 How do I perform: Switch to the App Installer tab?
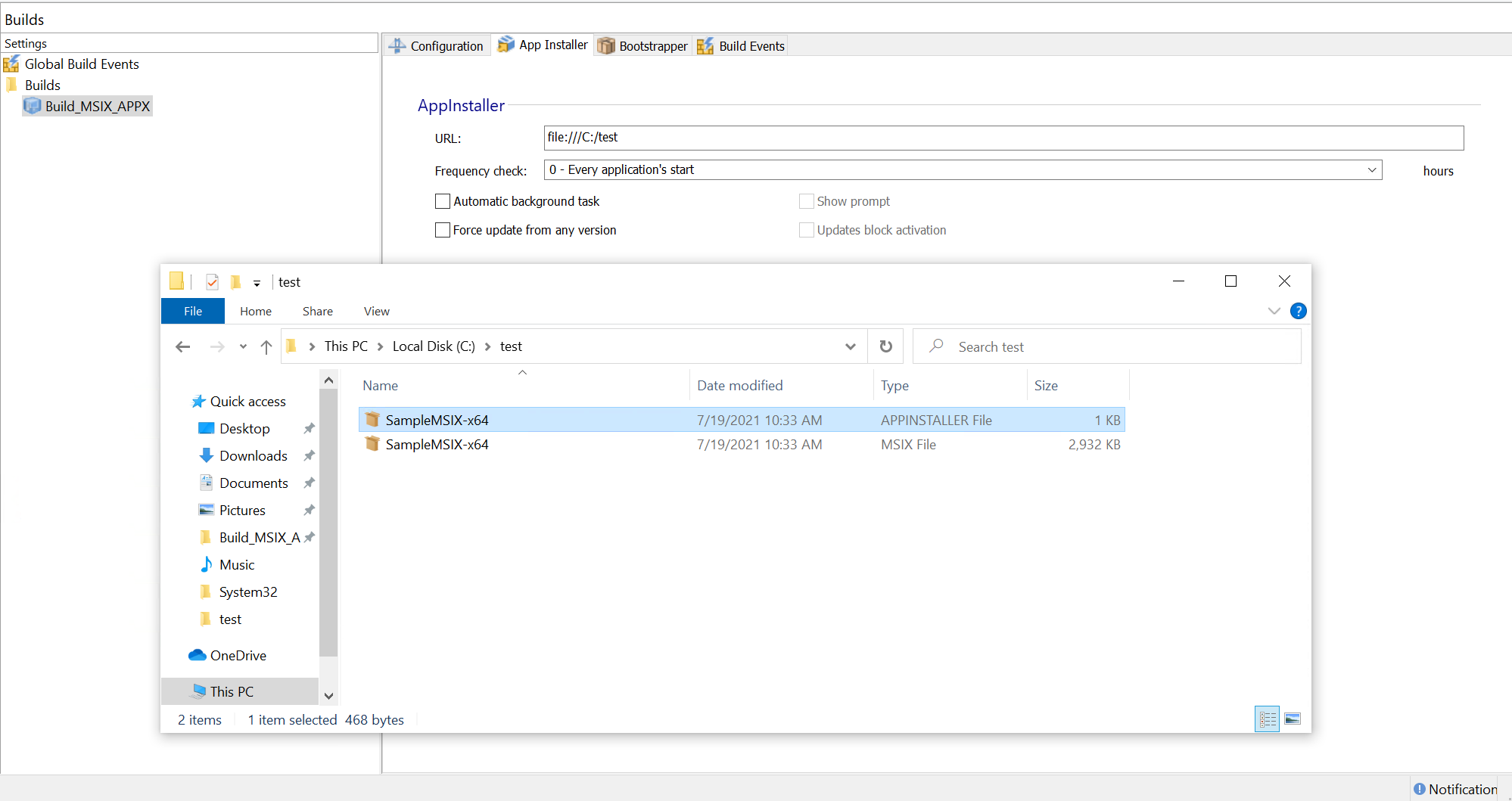tap(543, 45)
